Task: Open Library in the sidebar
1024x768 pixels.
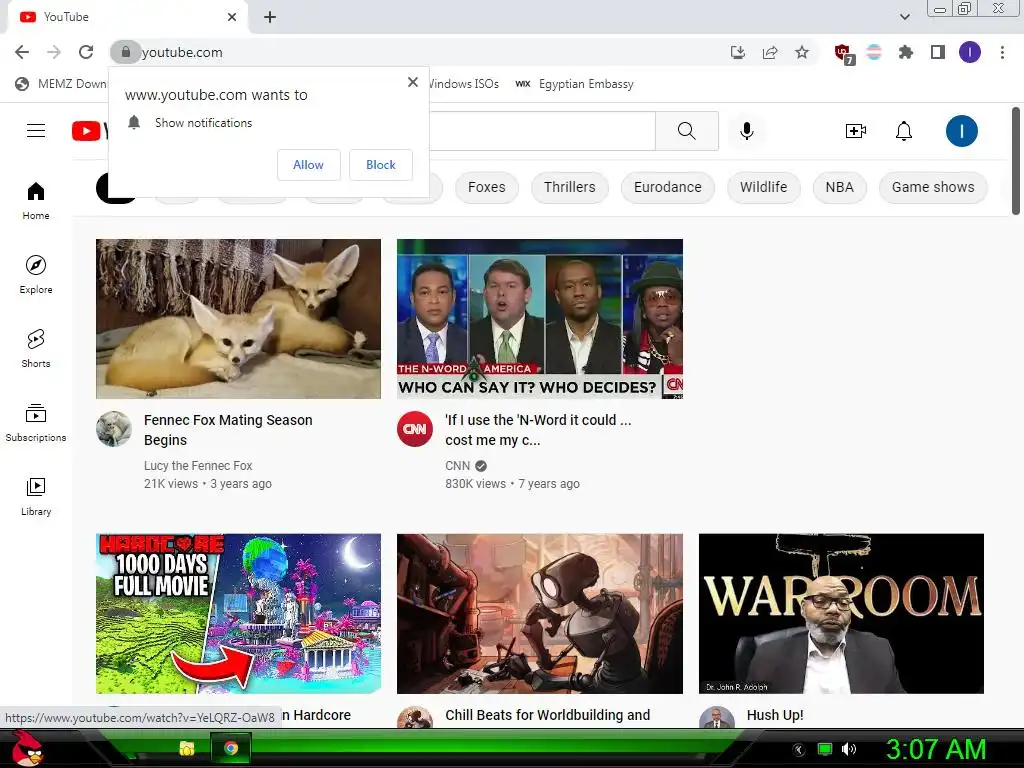Action: [36, 496]
